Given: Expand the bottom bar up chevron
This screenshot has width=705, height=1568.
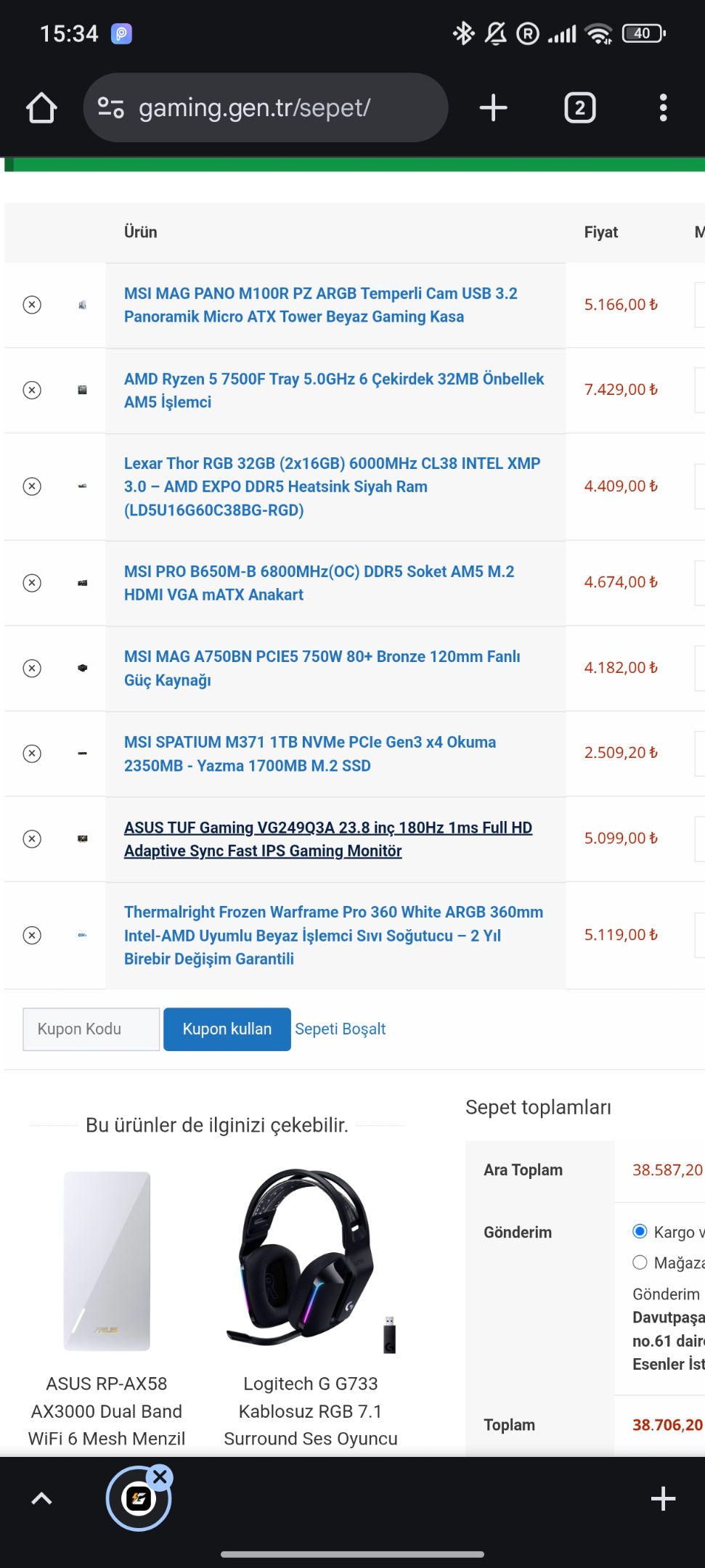Looking at the screenshot, I should [42, 1498].
